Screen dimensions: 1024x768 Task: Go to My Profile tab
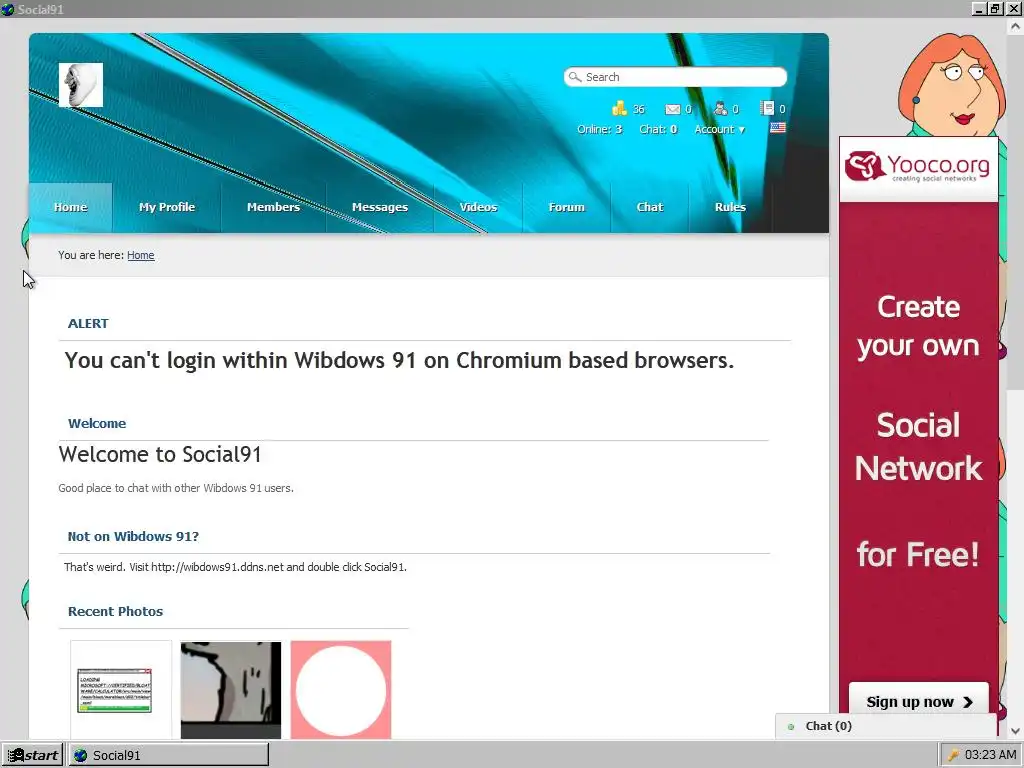pyautogui.click(x=167, y=207)
